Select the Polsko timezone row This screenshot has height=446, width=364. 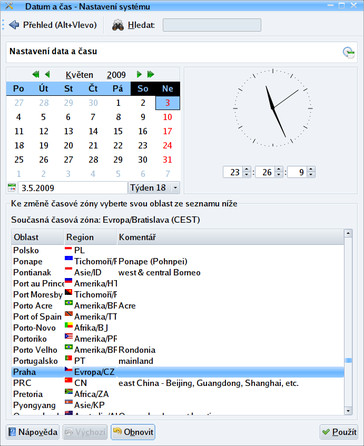(178, 250)
